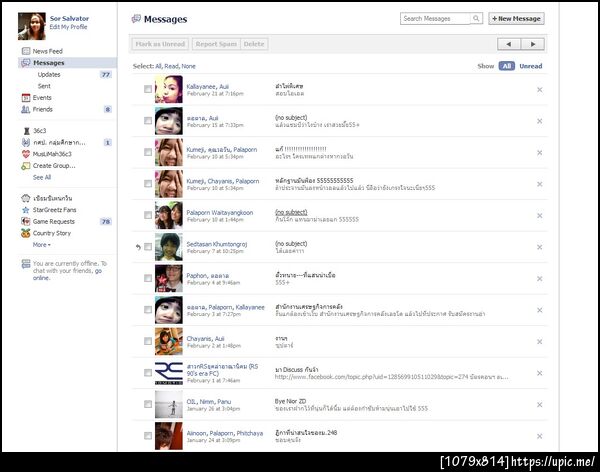Tick the checkbox for Kallayanee, Aui message
This screenshot has height=472, width=600.
[148, 89]
